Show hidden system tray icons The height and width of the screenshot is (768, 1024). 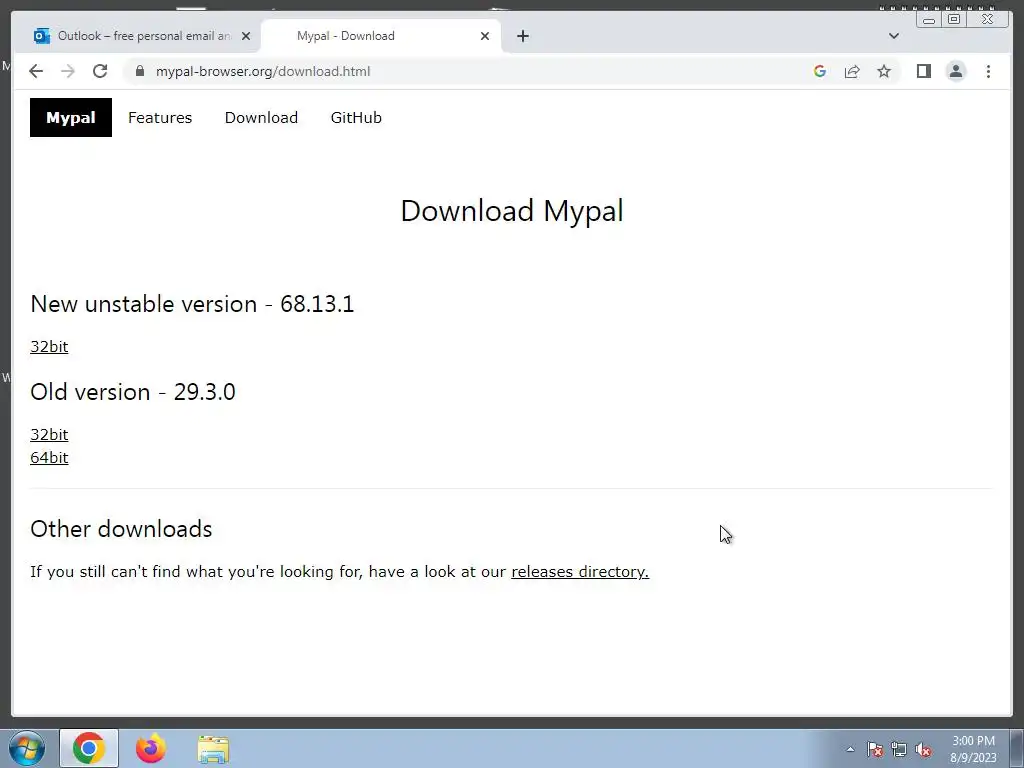[x=850, y=749]
